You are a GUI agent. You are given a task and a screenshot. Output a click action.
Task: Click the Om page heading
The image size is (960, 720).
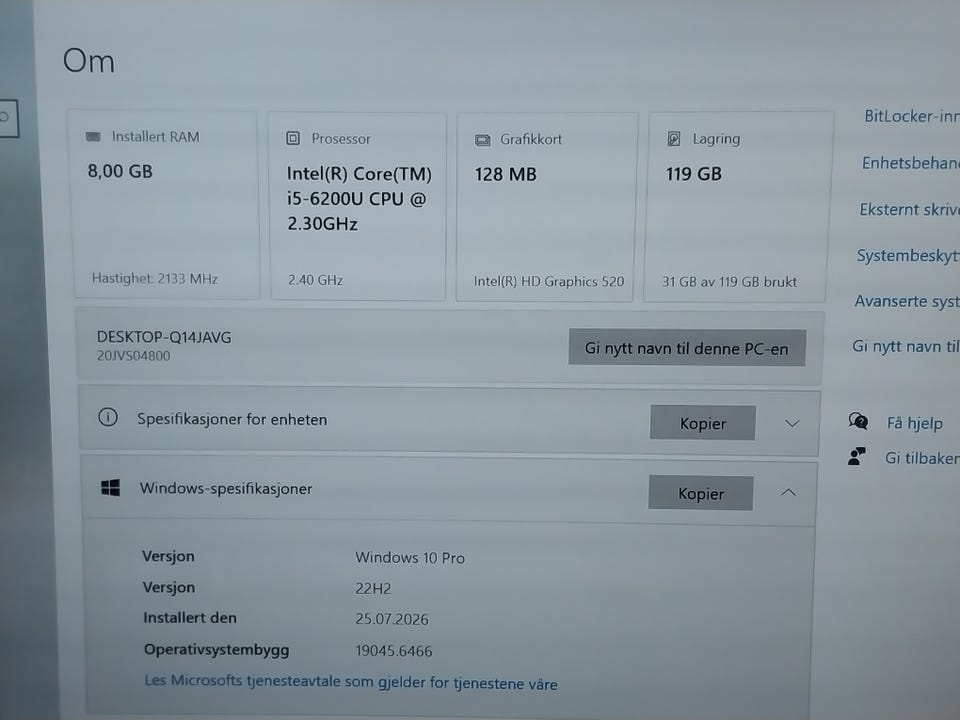tap(89, 61)
